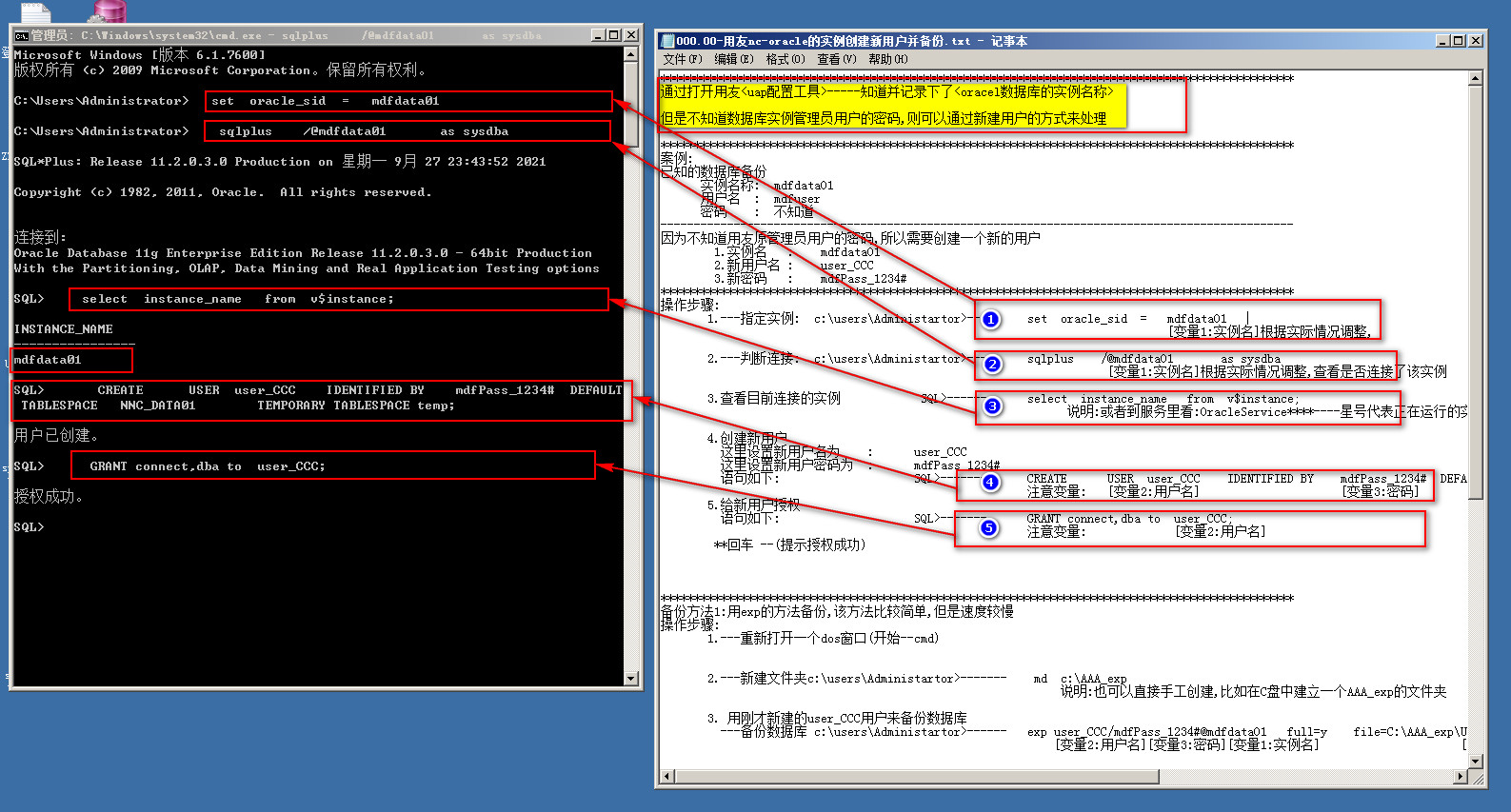Viewport: 1511px width, 812px height.
Task: Select the pink database cylinder desktop icon
Action: tap(108, 10)
